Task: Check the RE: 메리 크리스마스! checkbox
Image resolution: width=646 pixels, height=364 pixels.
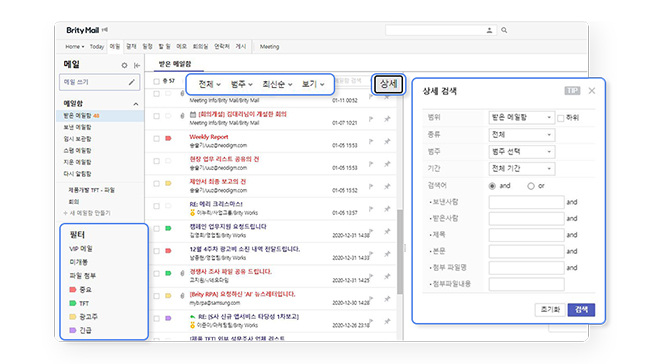Action: click(x=156, y=206)
